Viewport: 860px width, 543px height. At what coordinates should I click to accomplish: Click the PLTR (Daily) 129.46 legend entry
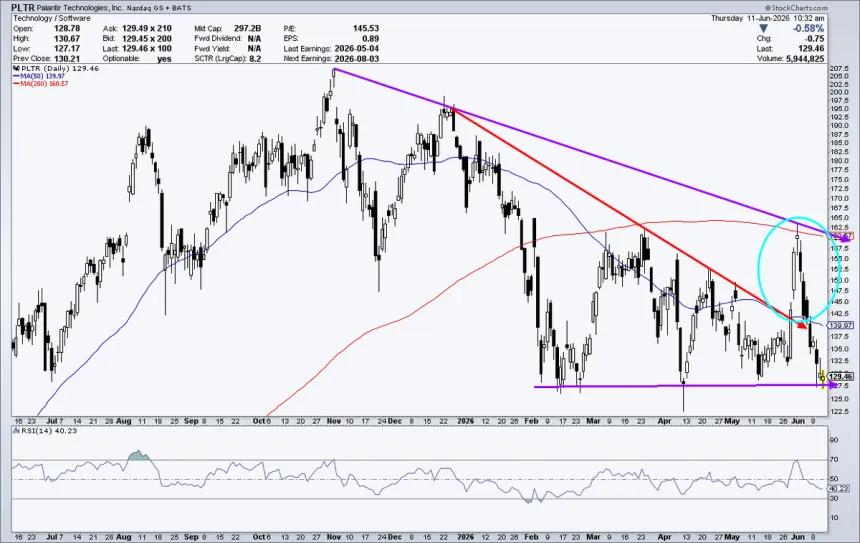click(59, 69)
